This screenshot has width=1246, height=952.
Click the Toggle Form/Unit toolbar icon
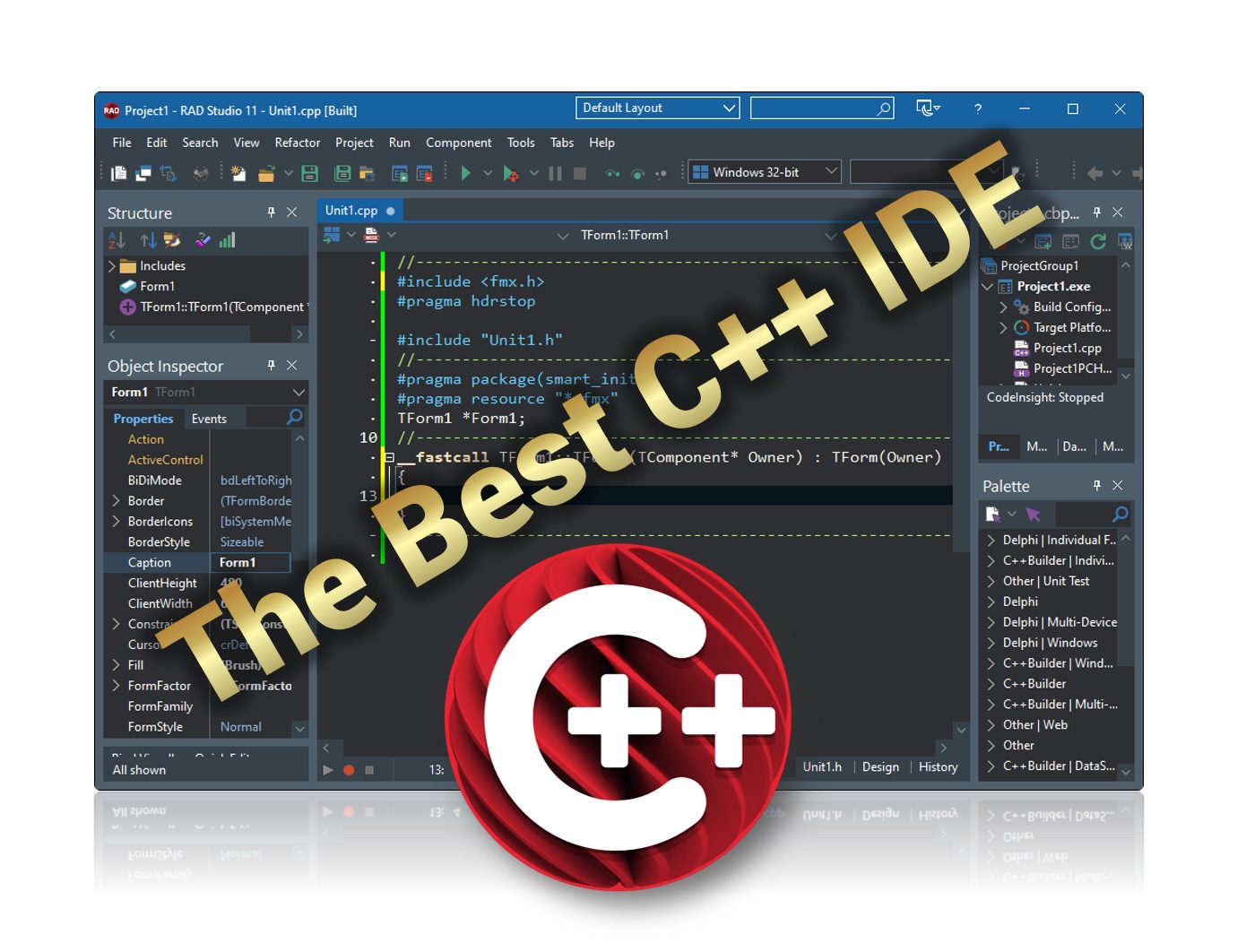[169, 173]
